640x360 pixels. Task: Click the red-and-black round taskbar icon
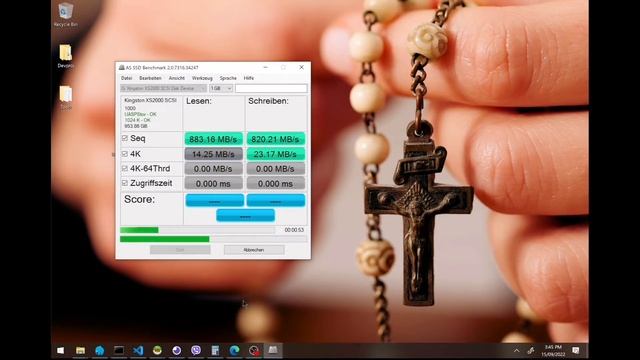coord(254,350)
